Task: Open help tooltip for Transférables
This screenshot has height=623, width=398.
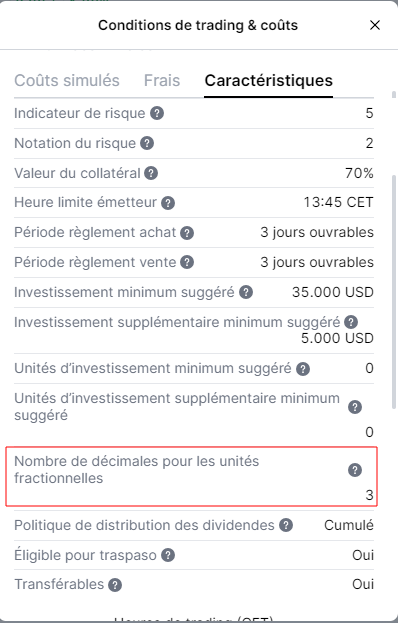Action: (115, 585)
